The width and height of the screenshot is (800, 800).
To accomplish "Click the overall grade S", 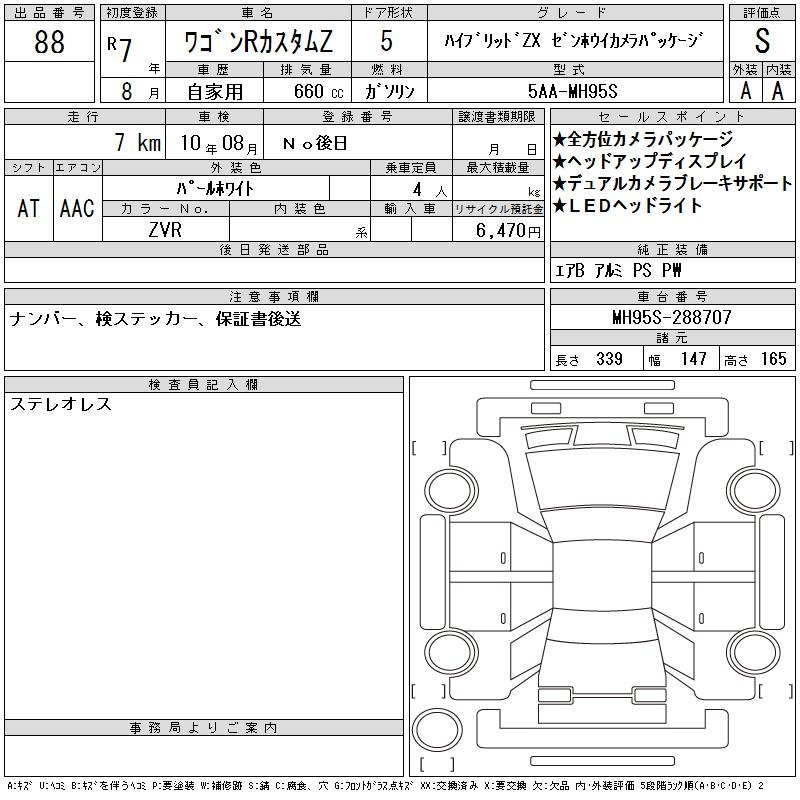I will [x=762, y=41].
